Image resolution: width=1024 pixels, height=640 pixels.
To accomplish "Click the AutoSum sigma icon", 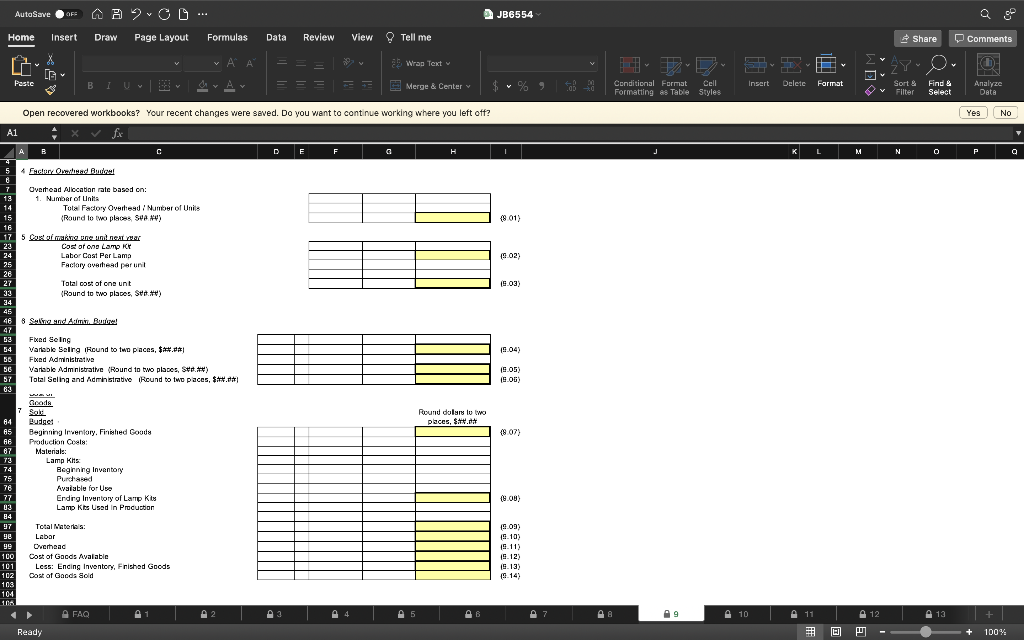I will coord(871,59).
